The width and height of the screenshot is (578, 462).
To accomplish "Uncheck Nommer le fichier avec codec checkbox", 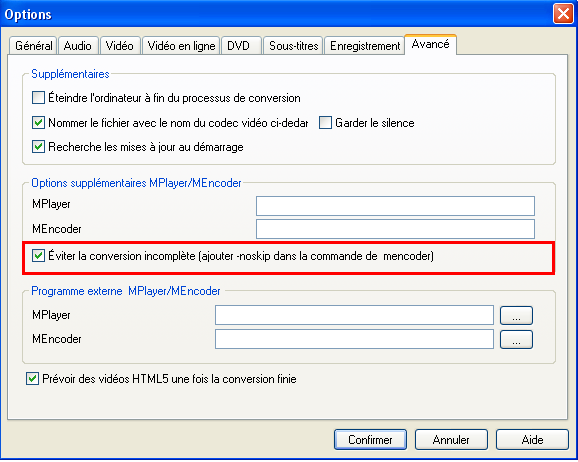I will (38, 122).
